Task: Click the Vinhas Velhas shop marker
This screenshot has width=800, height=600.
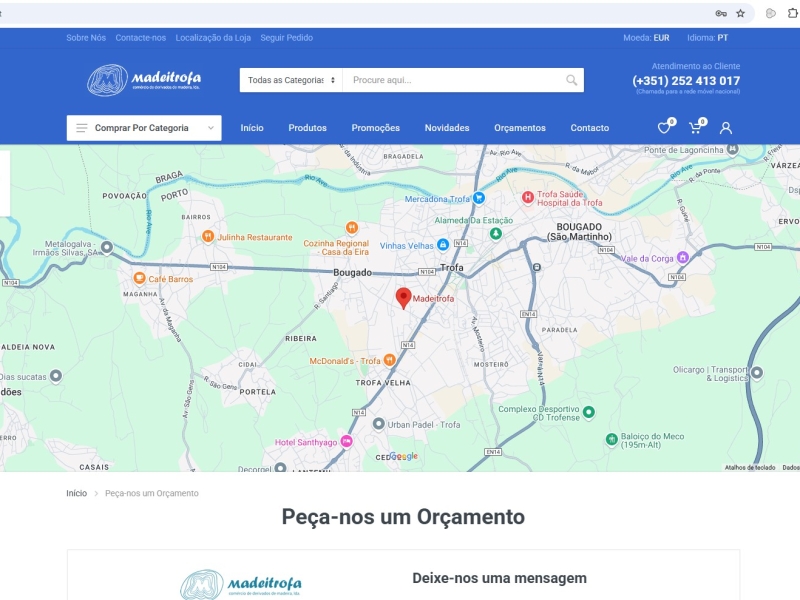Action: coord(443,245)
